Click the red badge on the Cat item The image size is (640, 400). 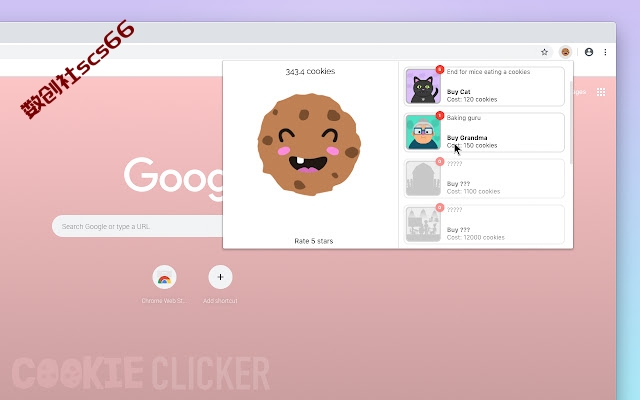[440, 70]
